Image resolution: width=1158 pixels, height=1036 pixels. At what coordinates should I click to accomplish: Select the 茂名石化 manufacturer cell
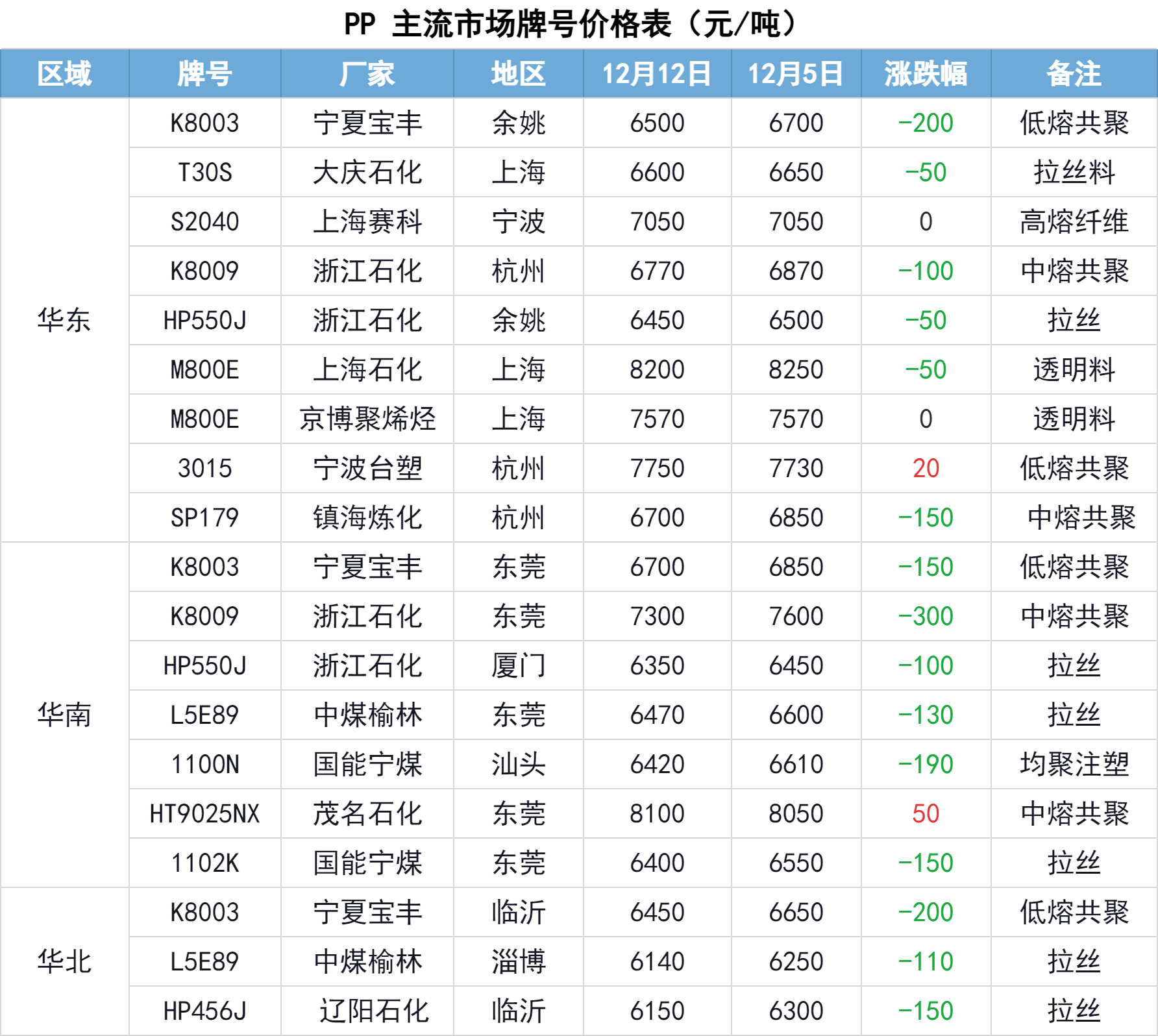point(367,813)
